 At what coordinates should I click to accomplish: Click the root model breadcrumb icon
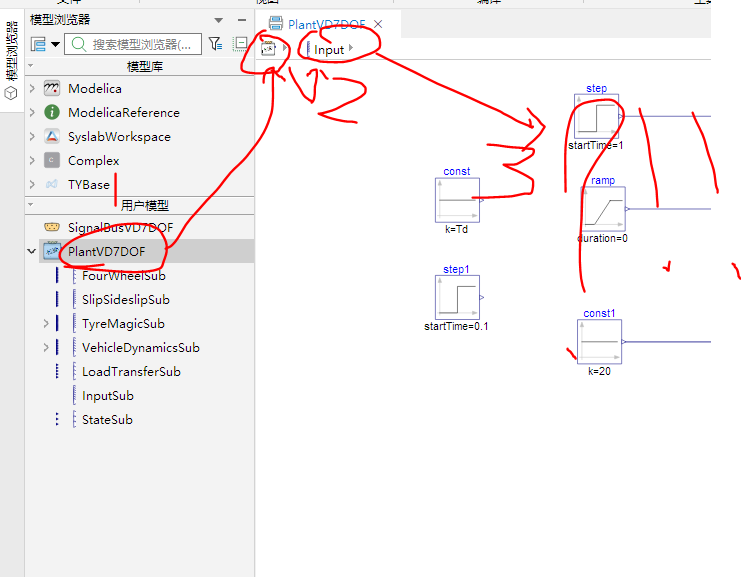[268, 48]
